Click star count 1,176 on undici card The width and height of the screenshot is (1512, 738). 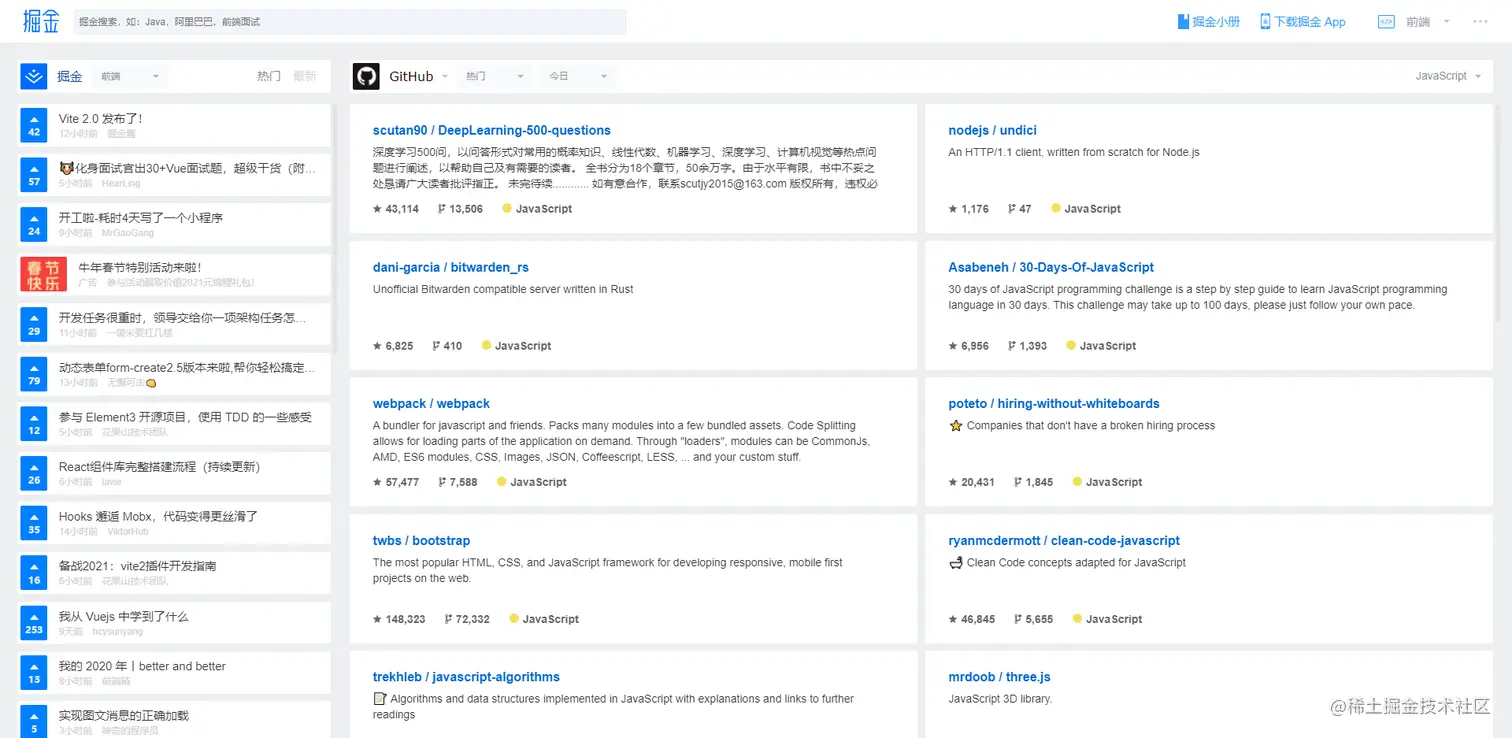(968, 209)
